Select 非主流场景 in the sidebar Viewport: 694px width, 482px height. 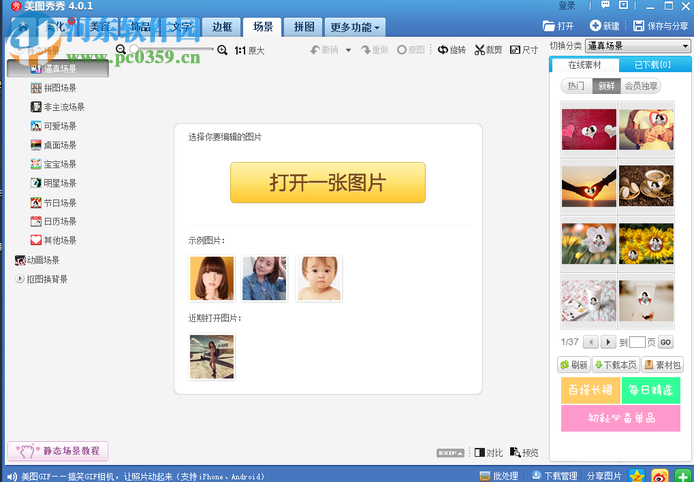[x=58, y=107]
